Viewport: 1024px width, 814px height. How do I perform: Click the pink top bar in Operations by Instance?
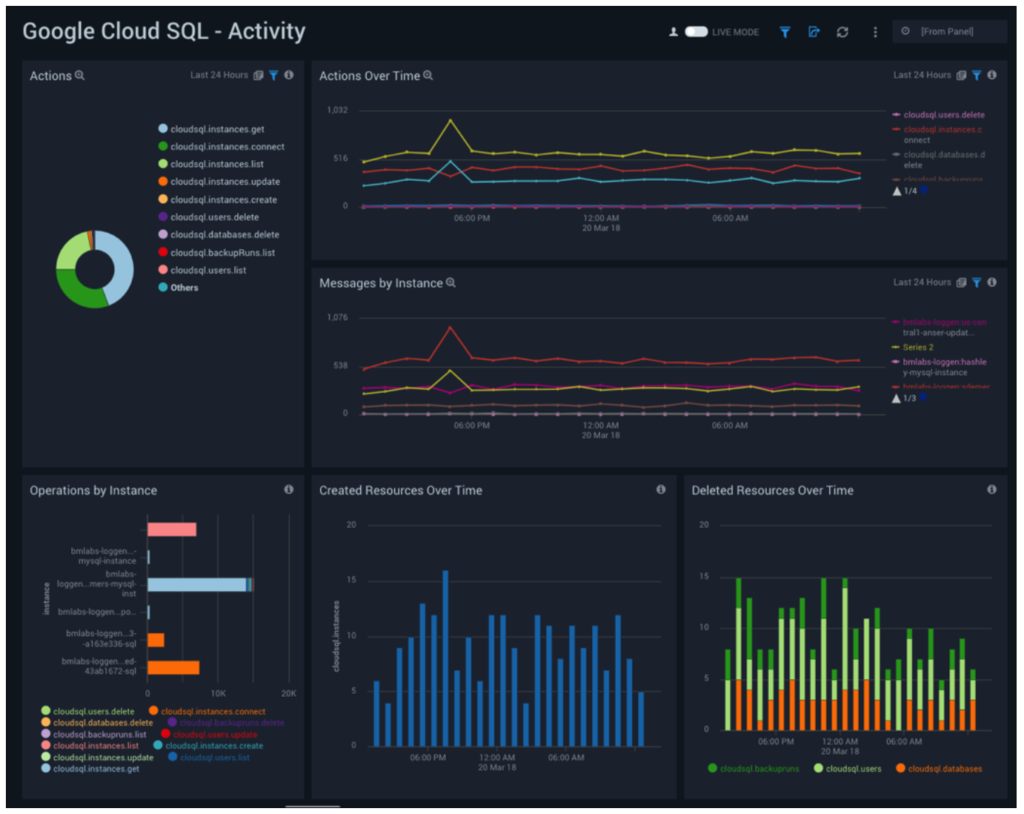point(172,530)
